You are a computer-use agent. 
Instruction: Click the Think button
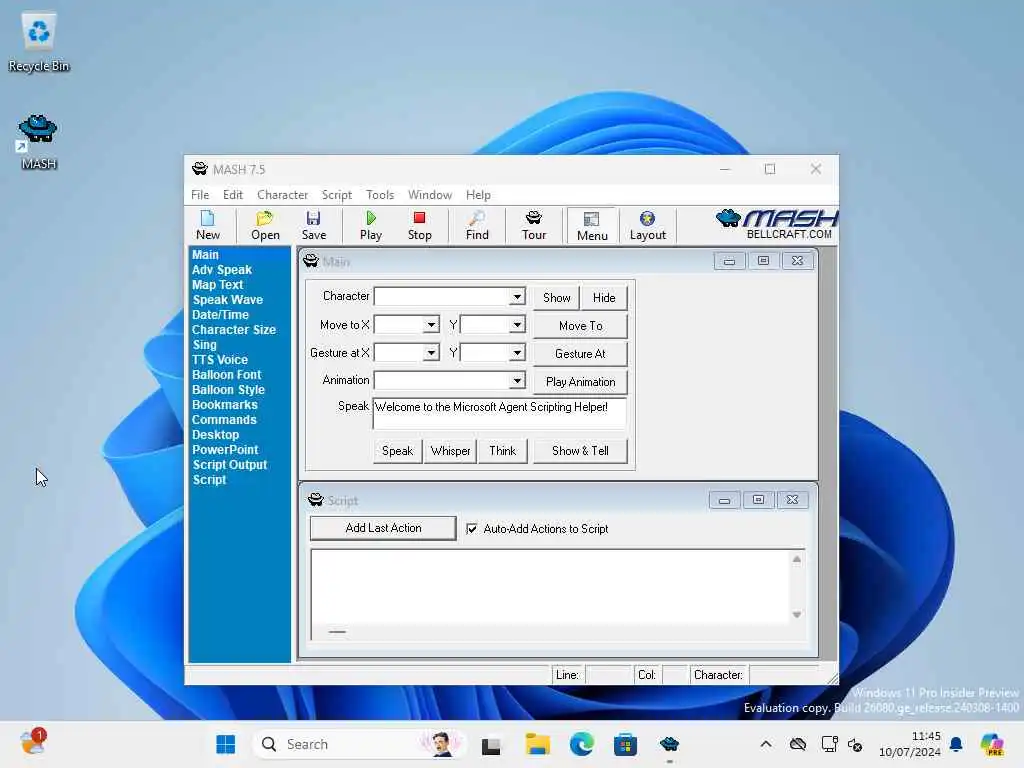coord(502,451)
